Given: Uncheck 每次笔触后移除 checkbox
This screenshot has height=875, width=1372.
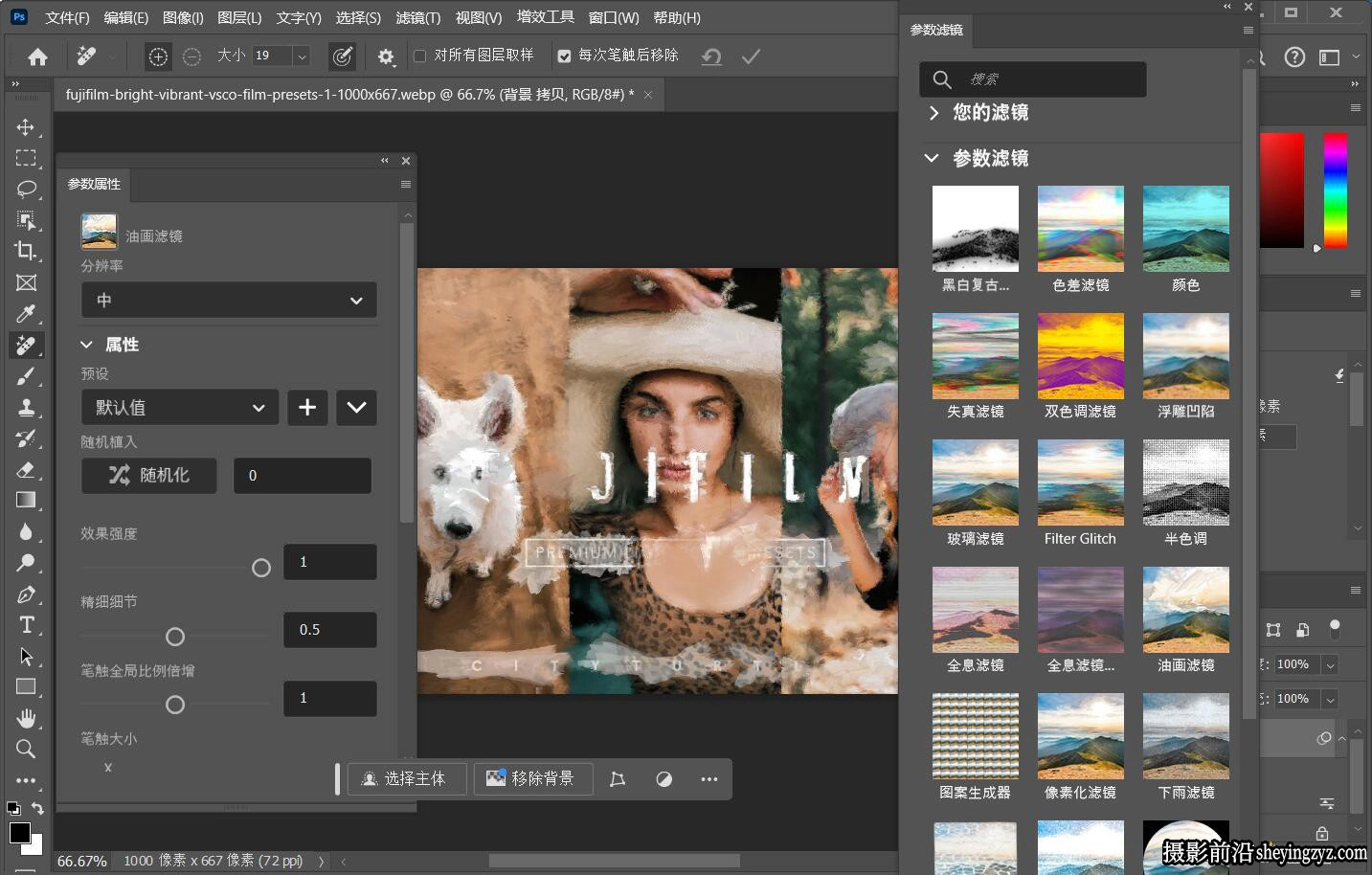Looking at the screenshot, I should click(564, 56).
